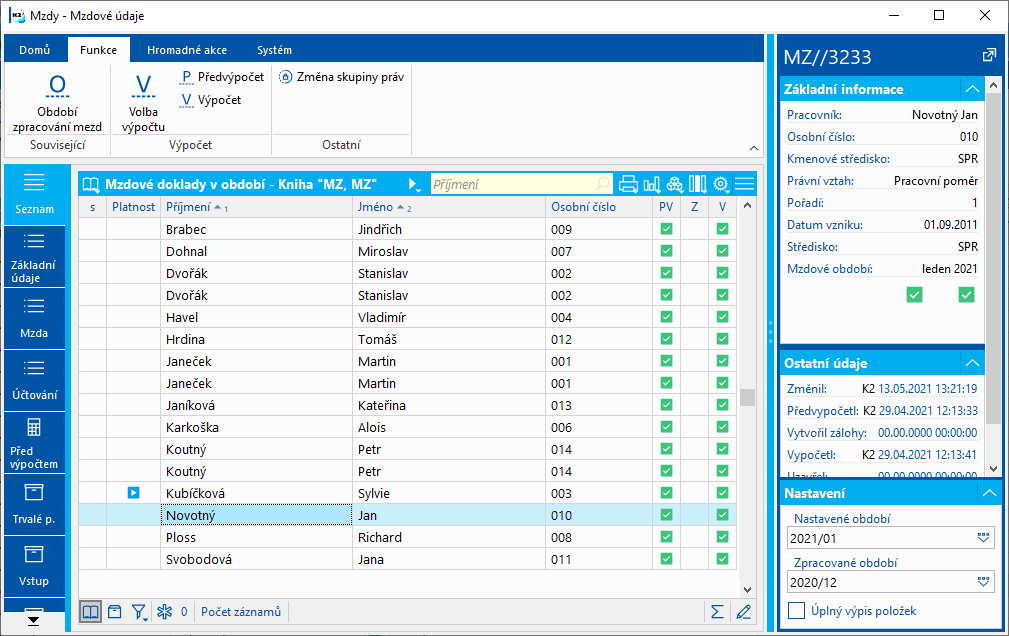Viewport: 1009px width, 636px height.
Task: Toggle V checkbox for Karkoška
Action: tap(722, 427)
